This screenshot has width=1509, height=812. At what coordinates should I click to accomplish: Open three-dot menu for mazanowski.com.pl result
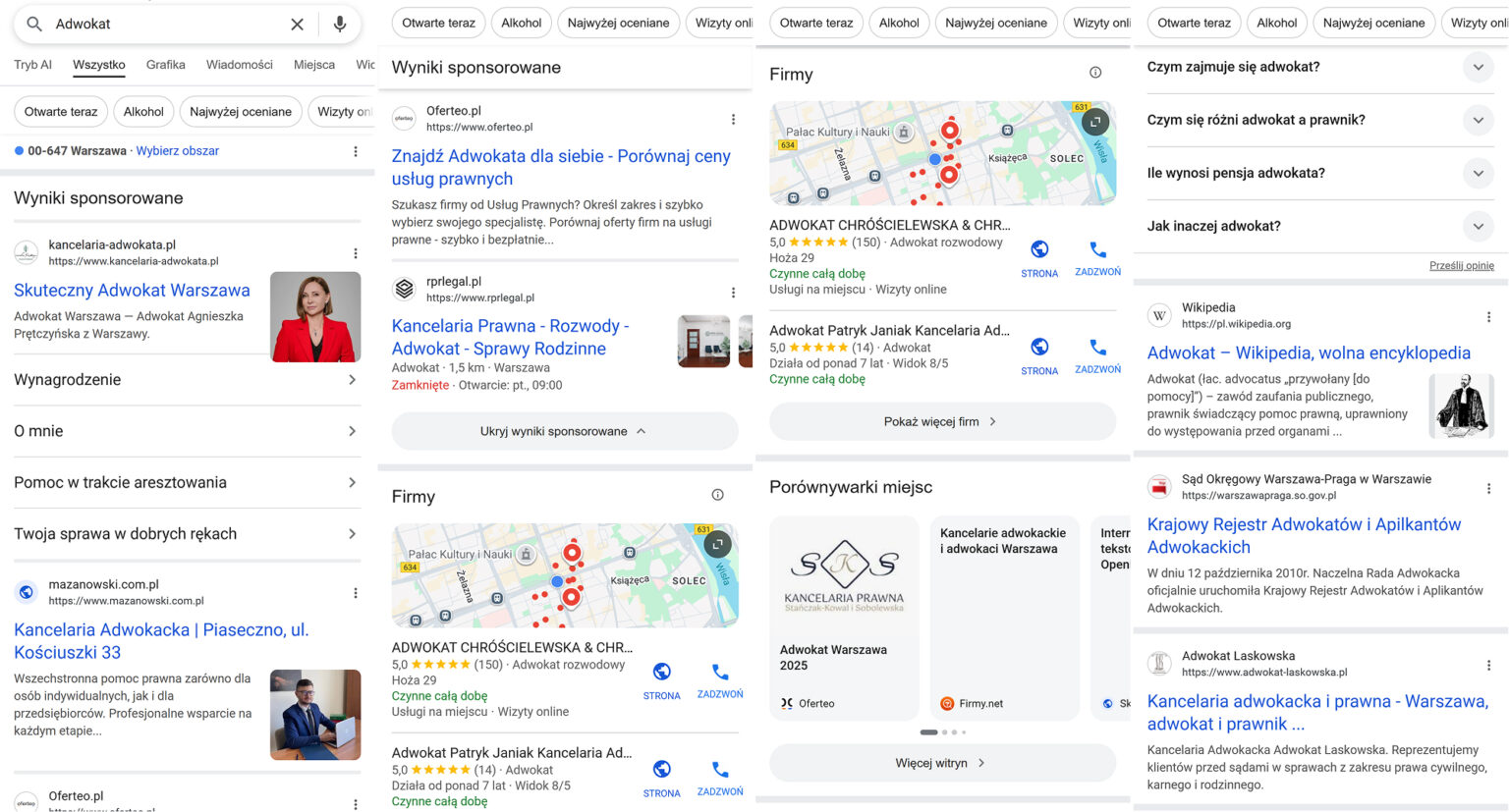point(356,593)
